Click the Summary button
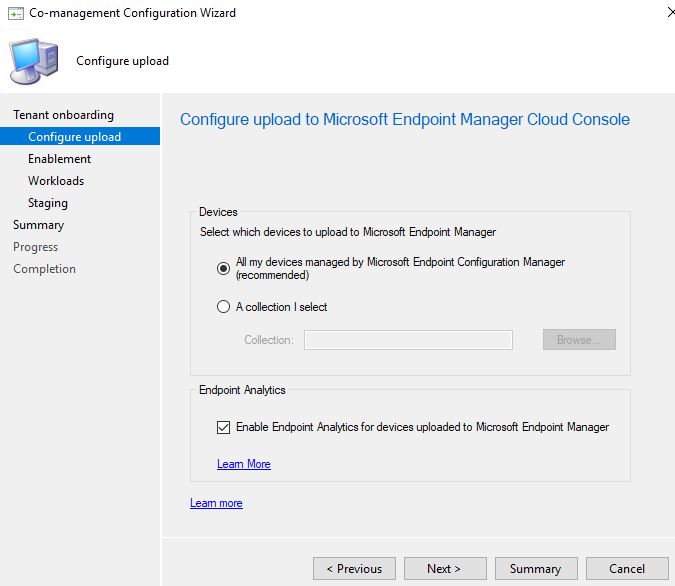 click(x=536, y=569)
